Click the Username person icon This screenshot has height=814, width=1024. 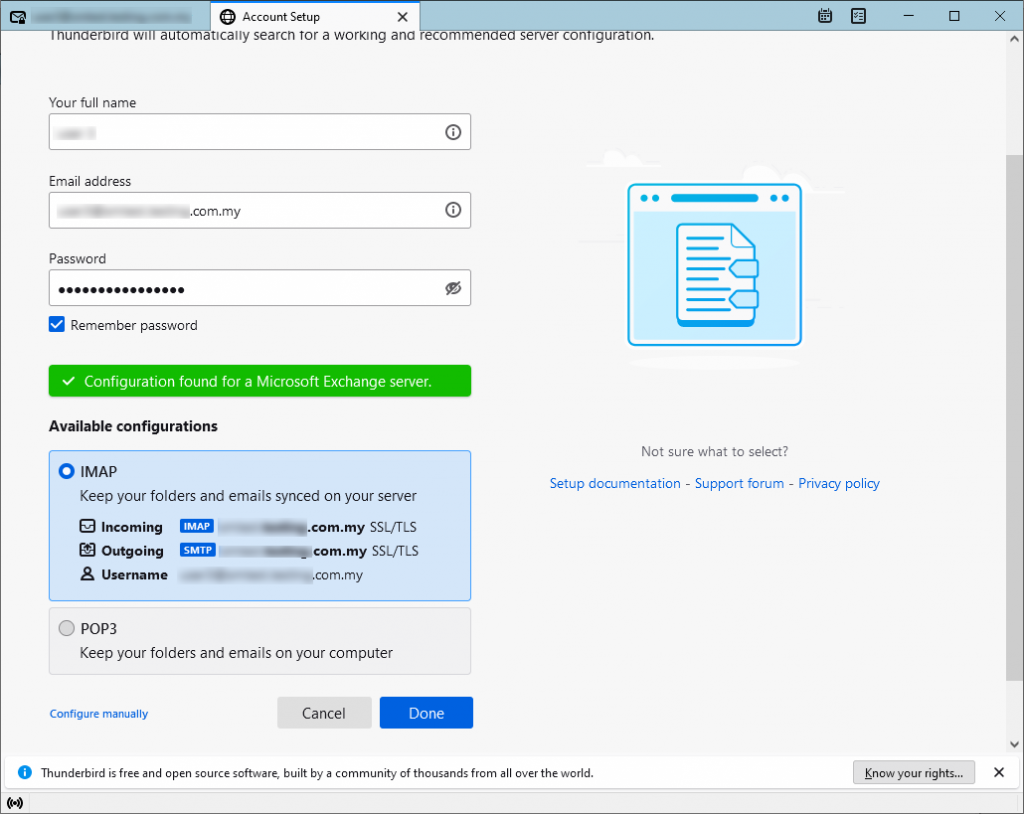[x=88, y=574]
